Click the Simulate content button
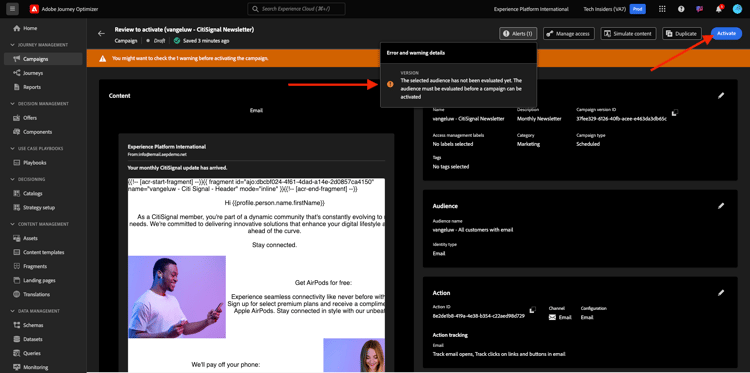Image resolution: width=750 pixels, height=373 pixels. (x=628, y=33)
